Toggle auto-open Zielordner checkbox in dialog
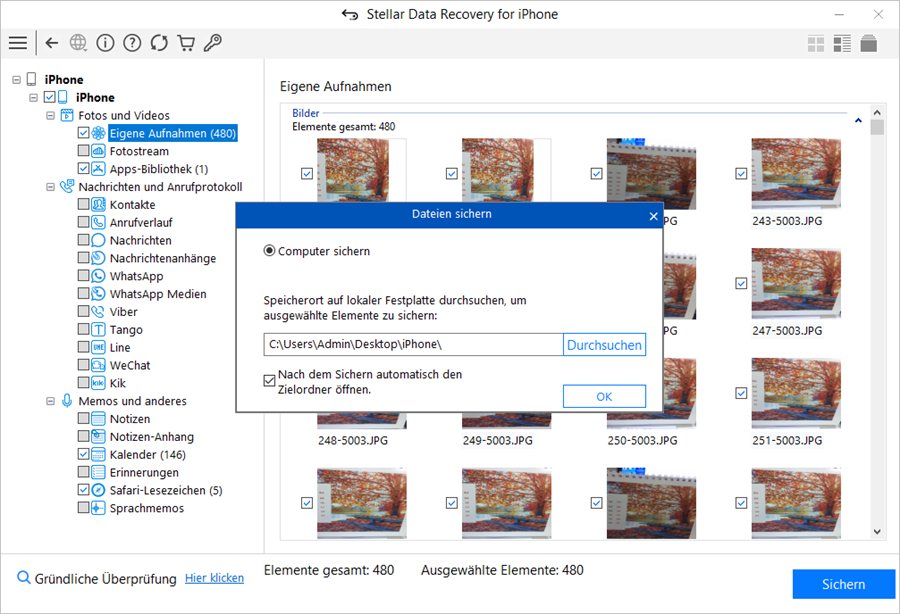 (269, 380)
